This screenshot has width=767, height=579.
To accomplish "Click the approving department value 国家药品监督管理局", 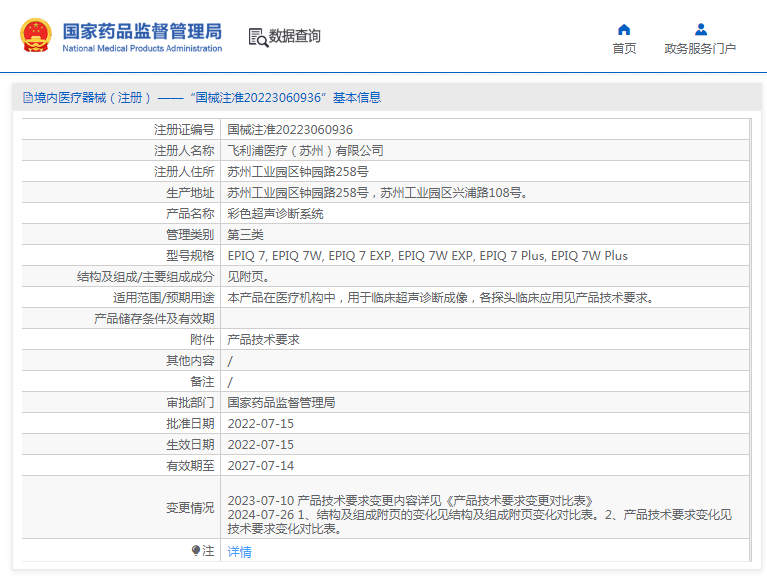I will click(281, 402).
